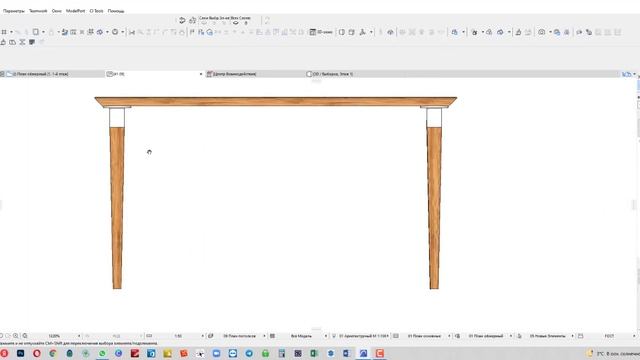Image resolution: width=640 pixels, height=360 pixels.
Task: Open the ModelPort menu
Action: [76, 11]
